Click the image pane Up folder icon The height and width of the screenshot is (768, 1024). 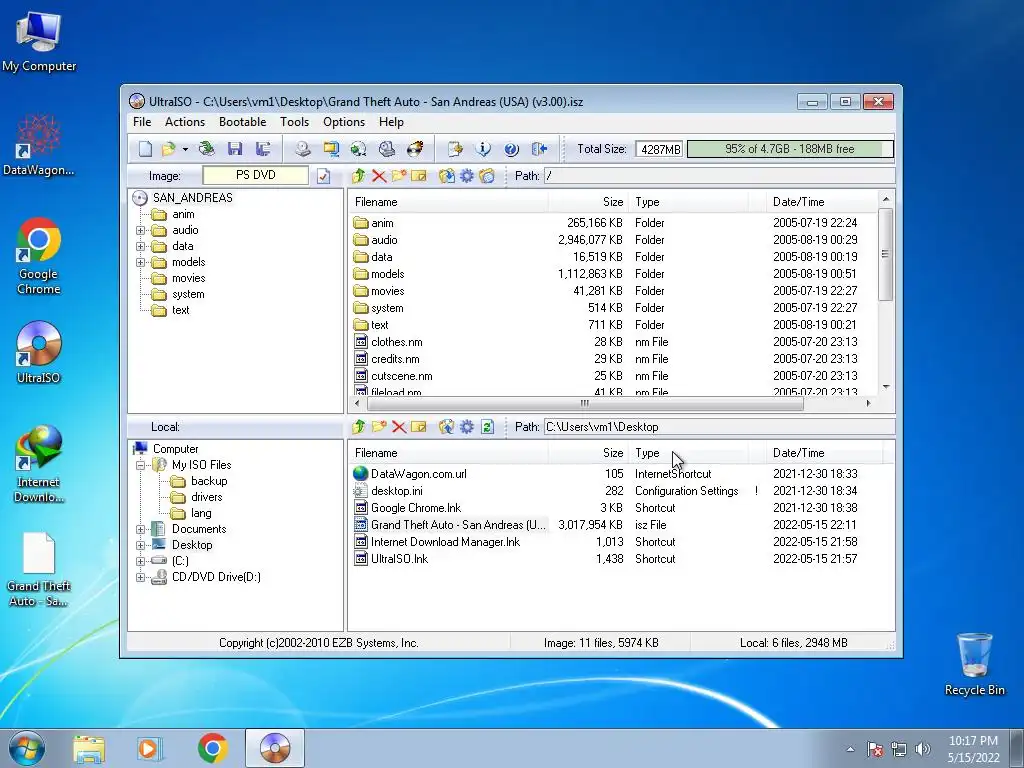click(359, 176)
